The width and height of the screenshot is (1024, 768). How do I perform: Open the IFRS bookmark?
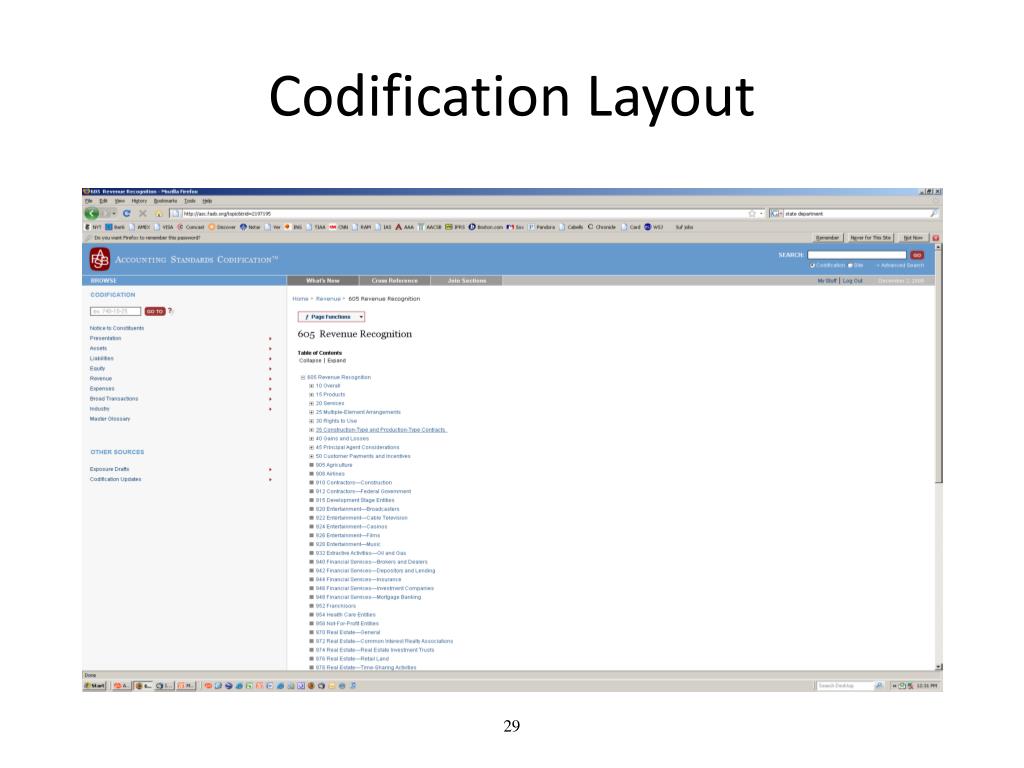(x=455, y=227)
